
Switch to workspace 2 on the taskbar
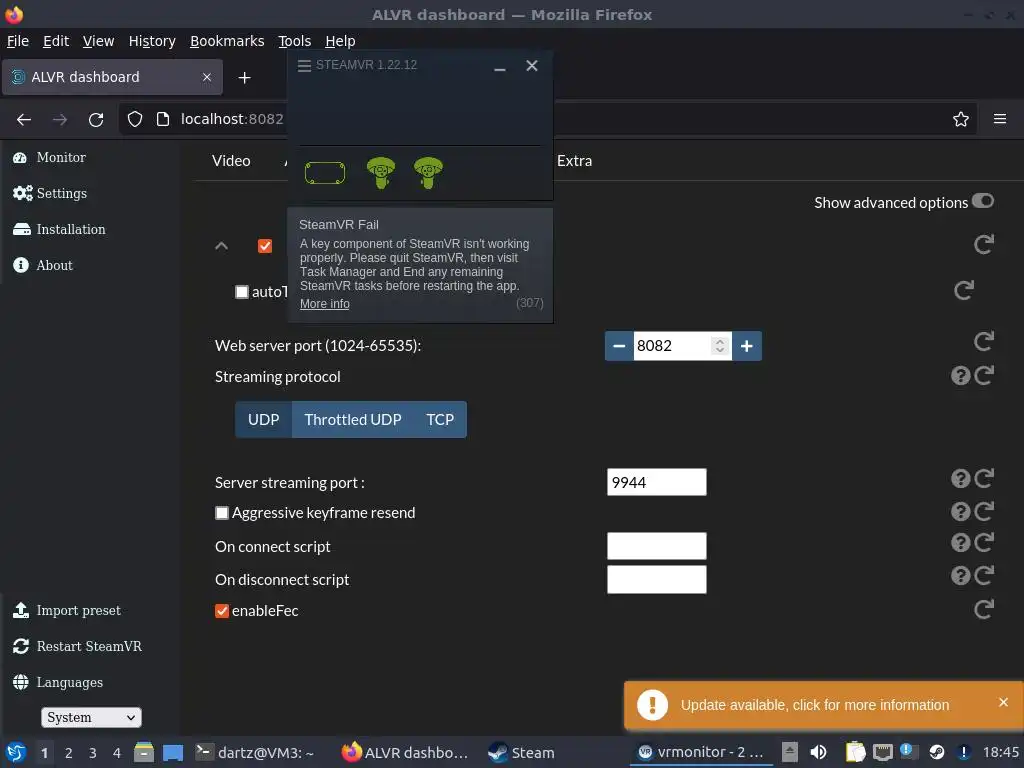point(69,754)
